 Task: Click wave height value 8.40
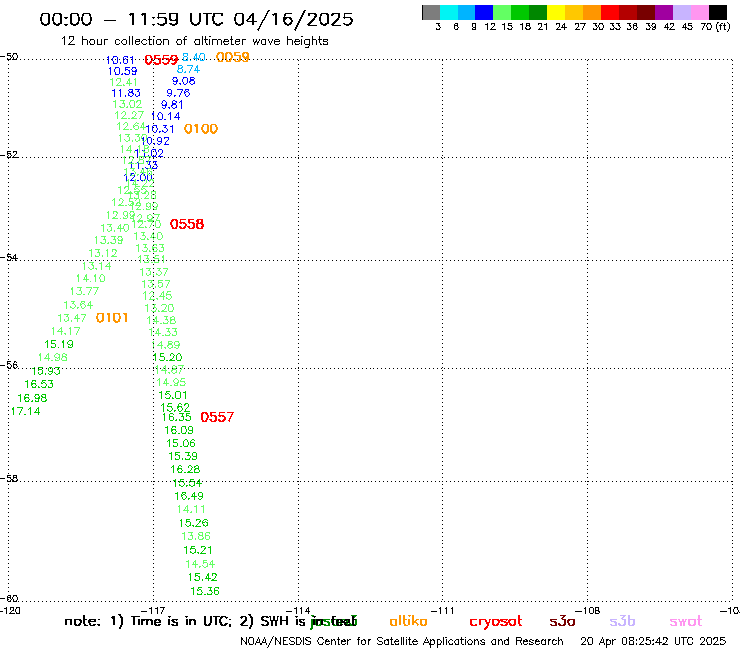point(193,57)
